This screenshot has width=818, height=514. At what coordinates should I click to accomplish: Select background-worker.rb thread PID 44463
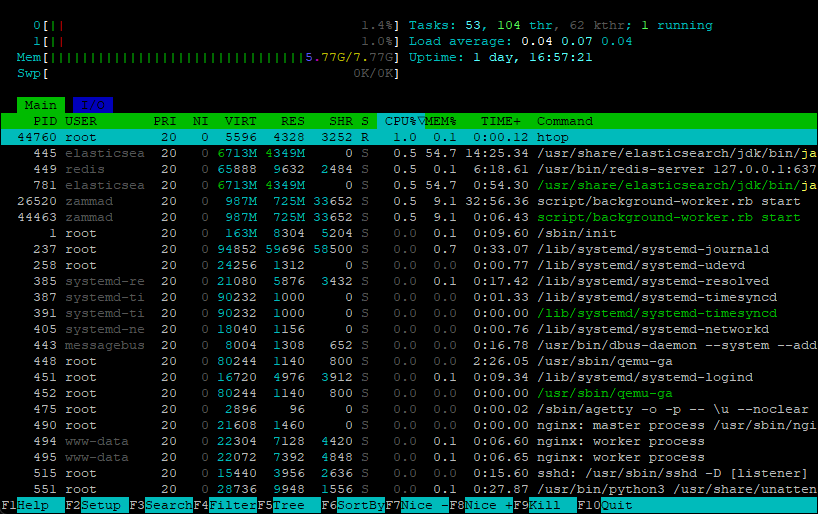(409, 217)
